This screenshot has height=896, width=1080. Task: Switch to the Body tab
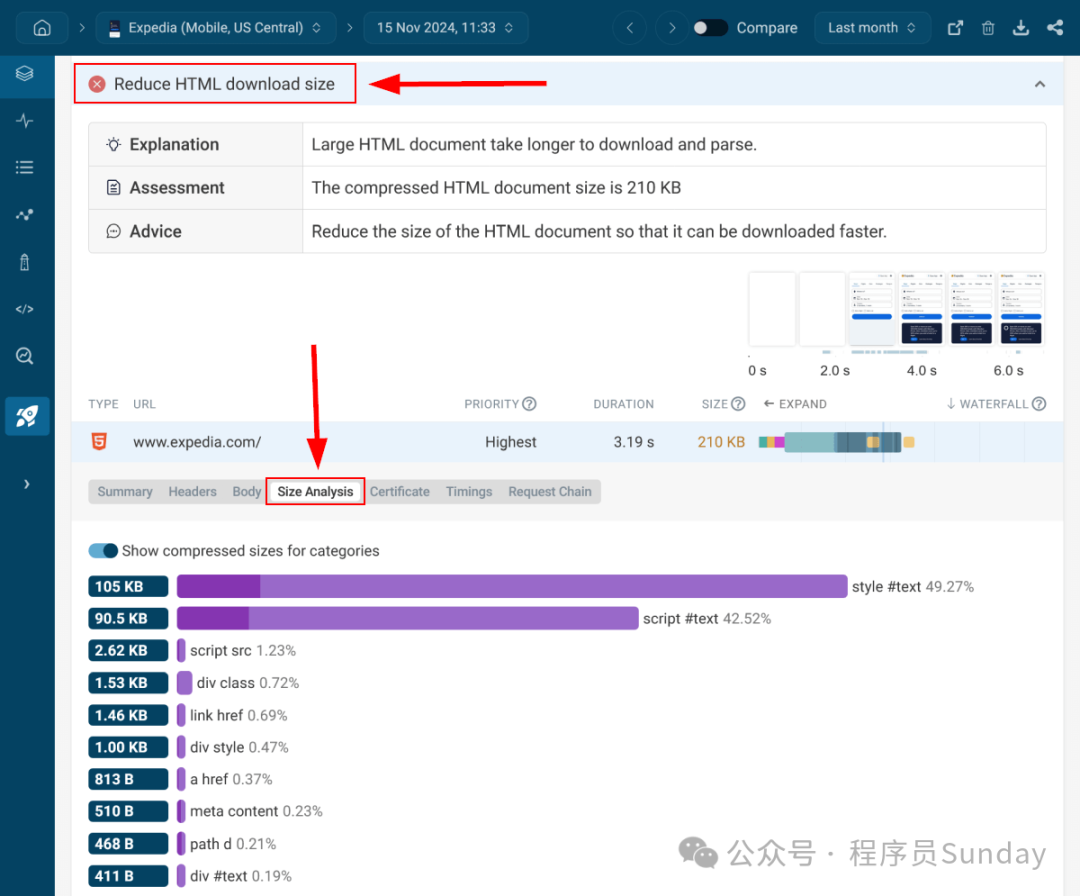coord(247,492)
